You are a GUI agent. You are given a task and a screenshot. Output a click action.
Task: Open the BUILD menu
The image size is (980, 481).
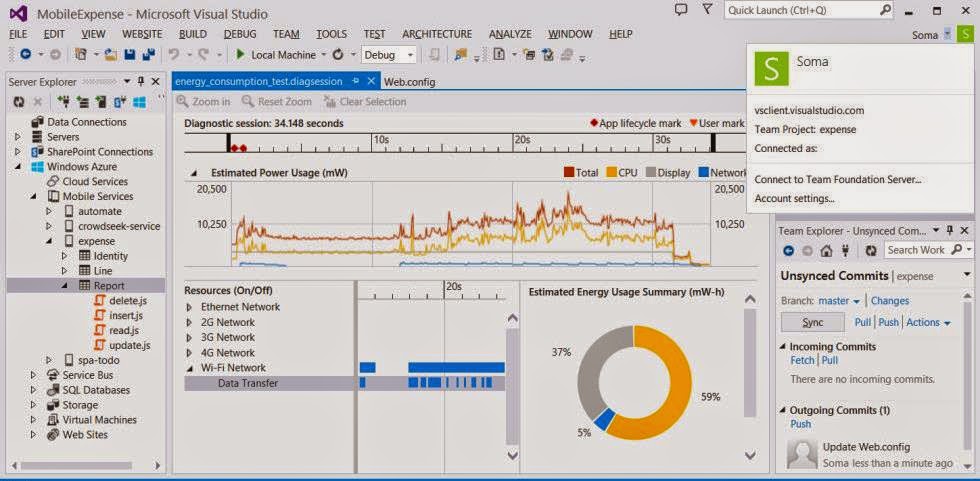click(192, 34)
